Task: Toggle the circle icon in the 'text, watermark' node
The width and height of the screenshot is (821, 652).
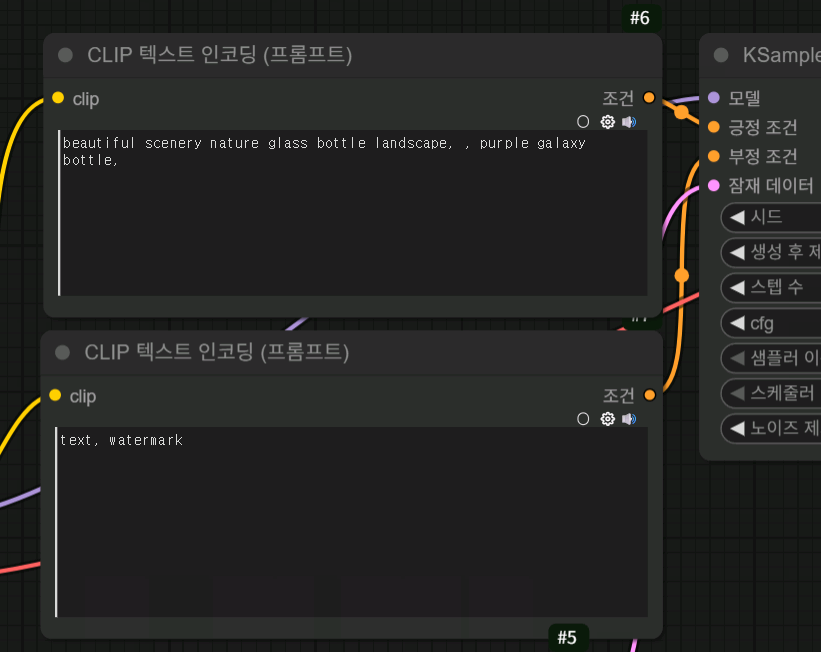Action: tap(584, 419)
